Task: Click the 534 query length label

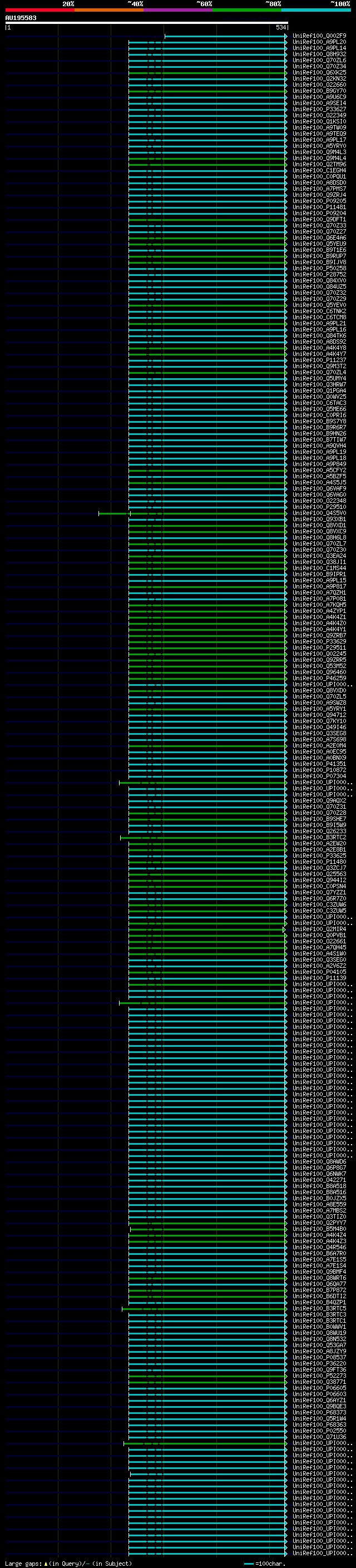Action: [x=280, y=28]
